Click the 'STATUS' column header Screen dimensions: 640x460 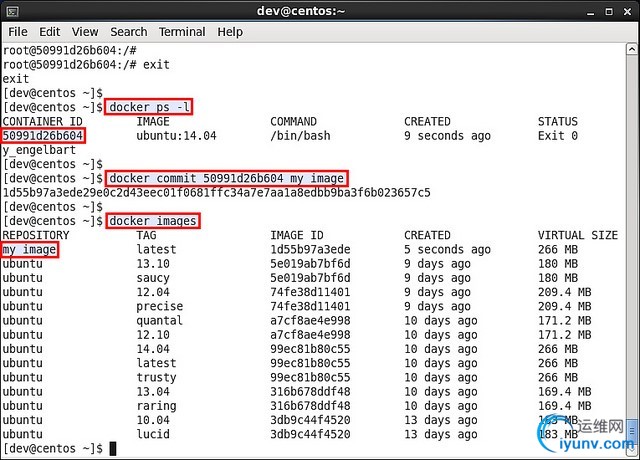point(558,122)
